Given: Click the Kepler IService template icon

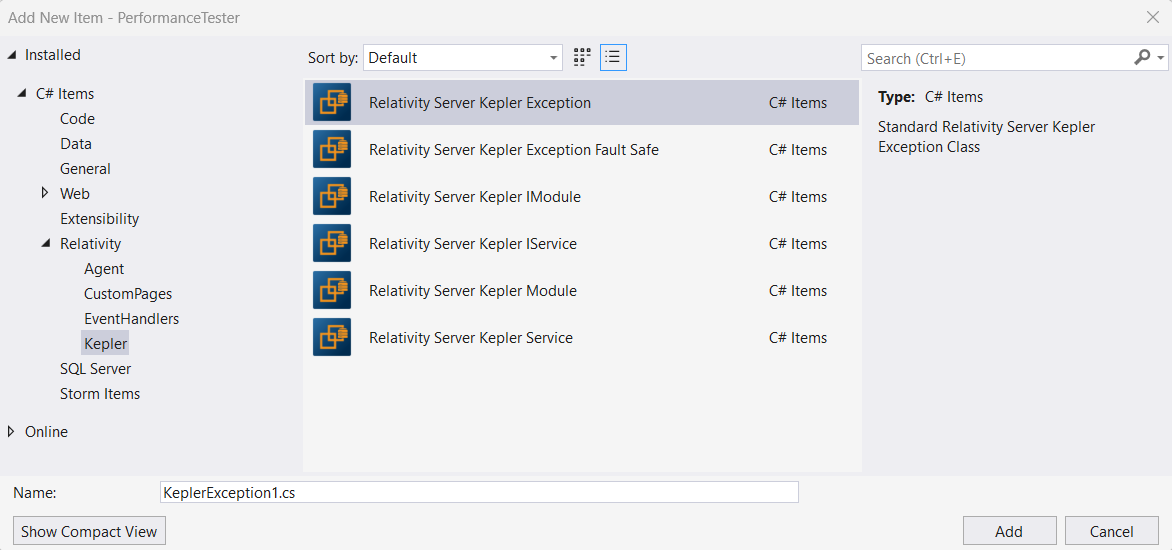Looking at the screenshot, I should [x=332, y=244].
